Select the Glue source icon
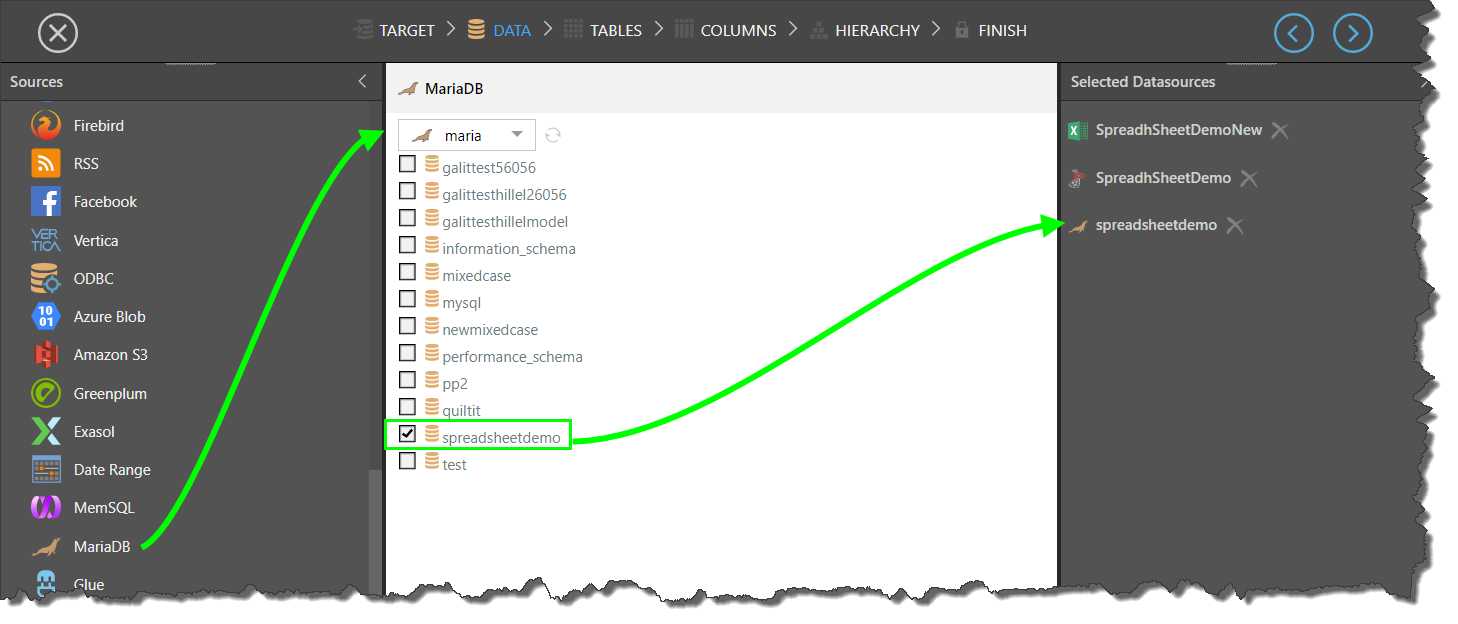 coord(46,584)
